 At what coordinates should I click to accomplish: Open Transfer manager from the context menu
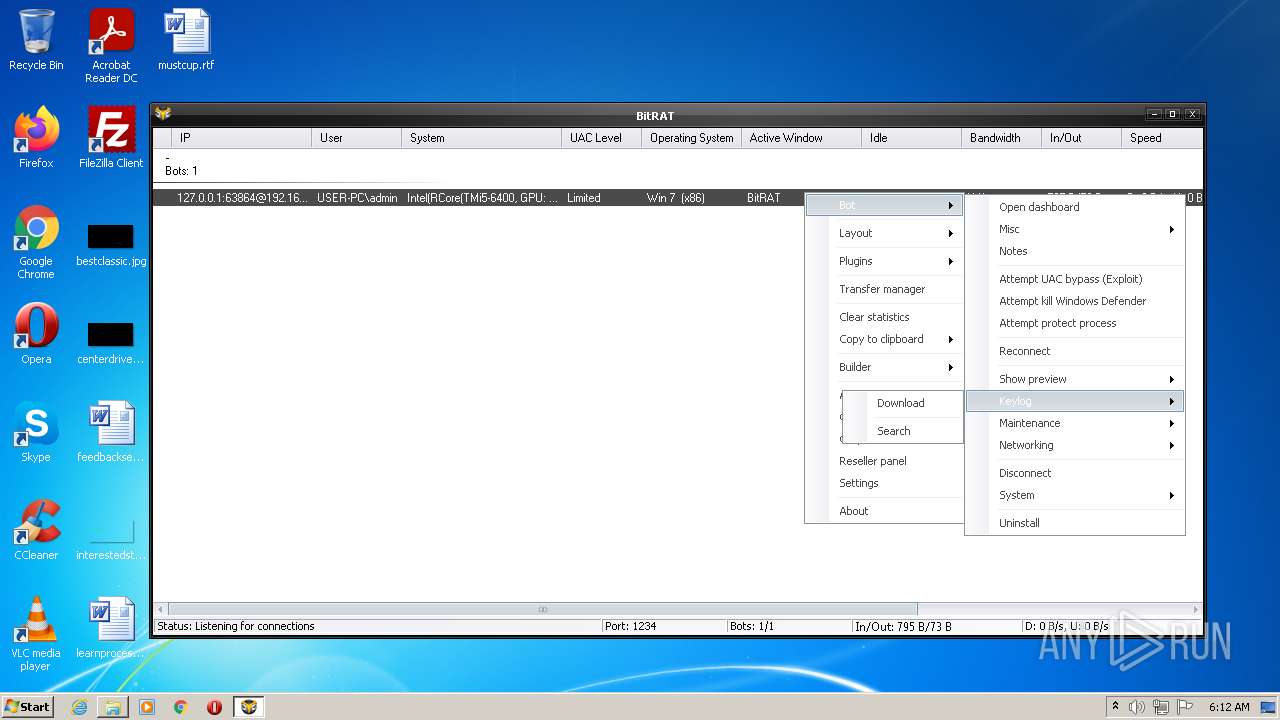tap(885, 289)
